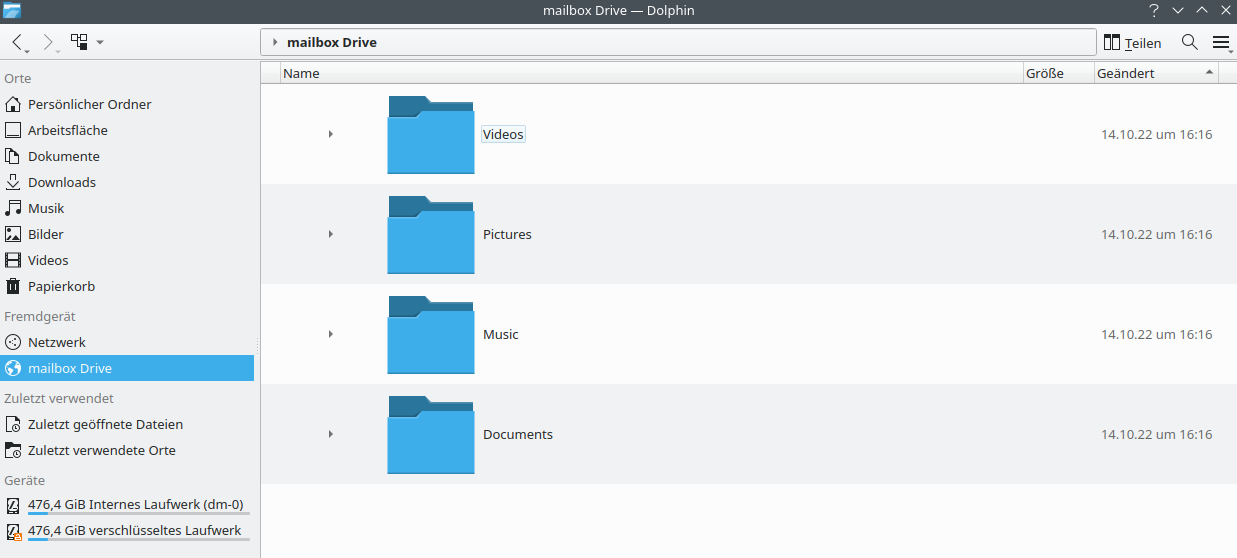Expand the Videos folder tree arrow

point(330,134)
